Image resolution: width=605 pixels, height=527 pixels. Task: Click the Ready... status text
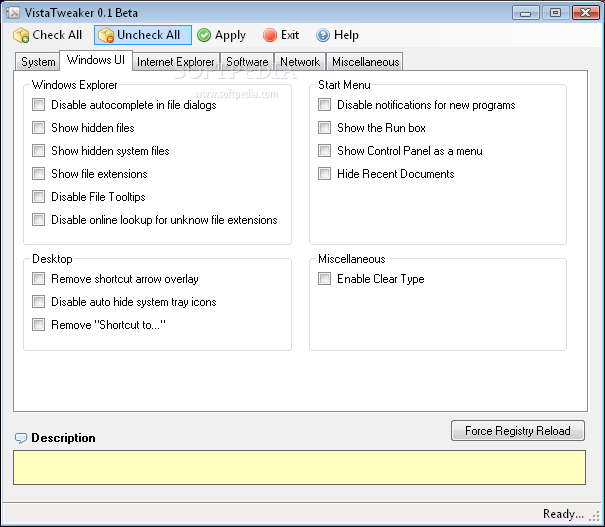tap(563, 514)
